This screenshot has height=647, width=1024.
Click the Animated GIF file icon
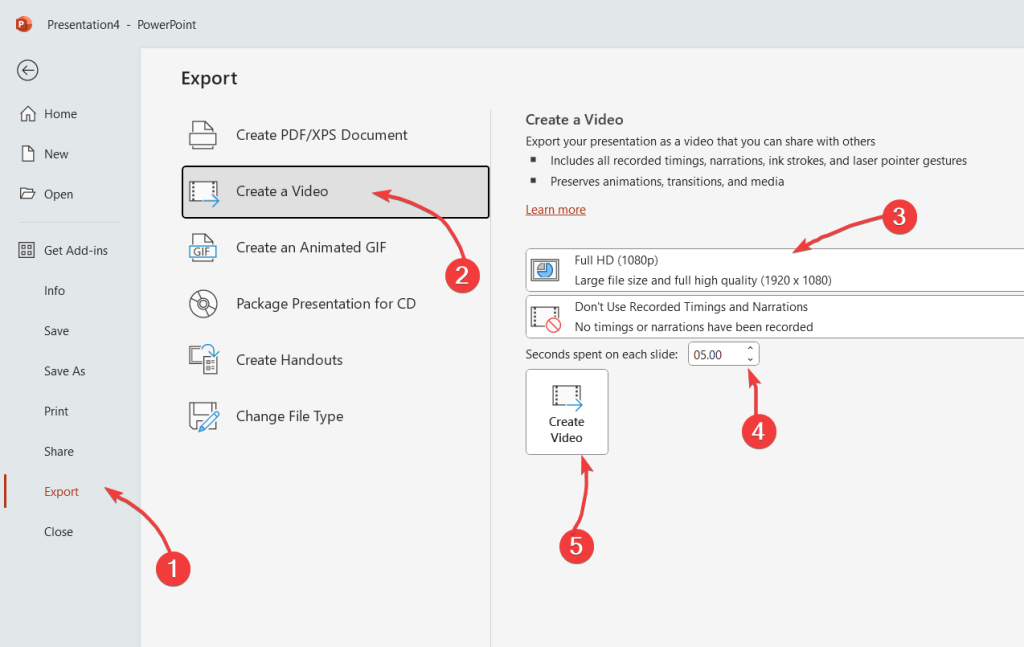tap(203, 248)
